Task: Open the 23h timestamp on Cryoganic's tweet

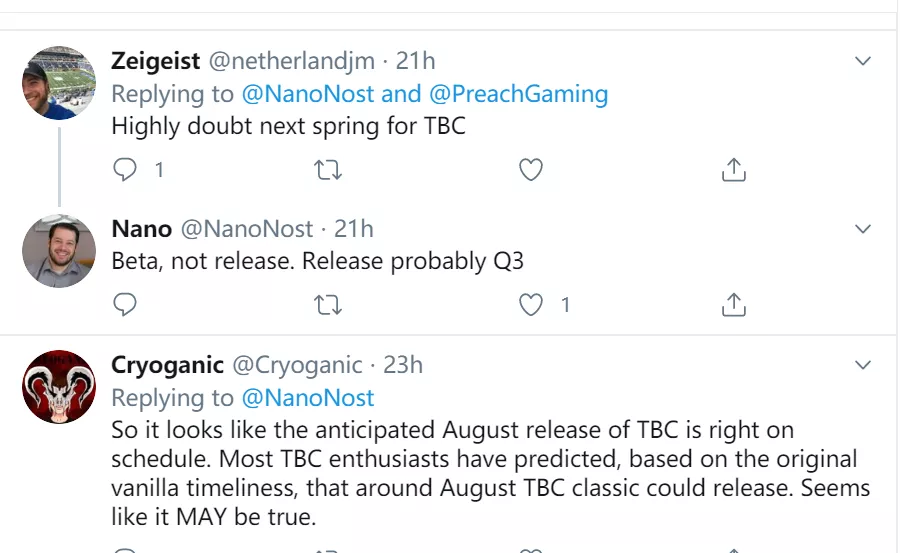Action: (403, 365)
